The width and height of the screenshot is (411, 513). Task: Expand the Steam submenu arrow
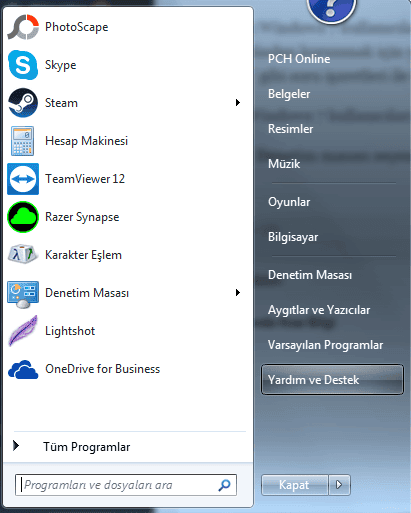(237, 103)
